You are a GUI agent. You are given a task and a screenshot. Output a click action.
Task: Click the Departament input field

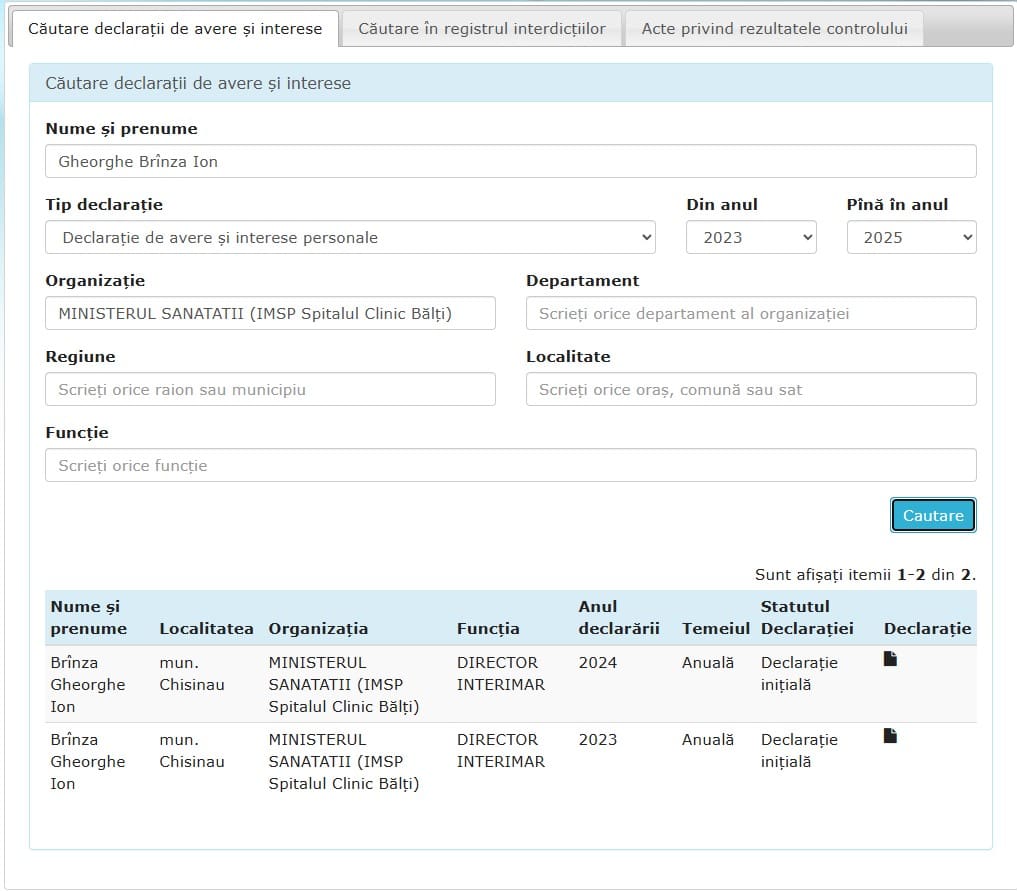click(750, 313)
